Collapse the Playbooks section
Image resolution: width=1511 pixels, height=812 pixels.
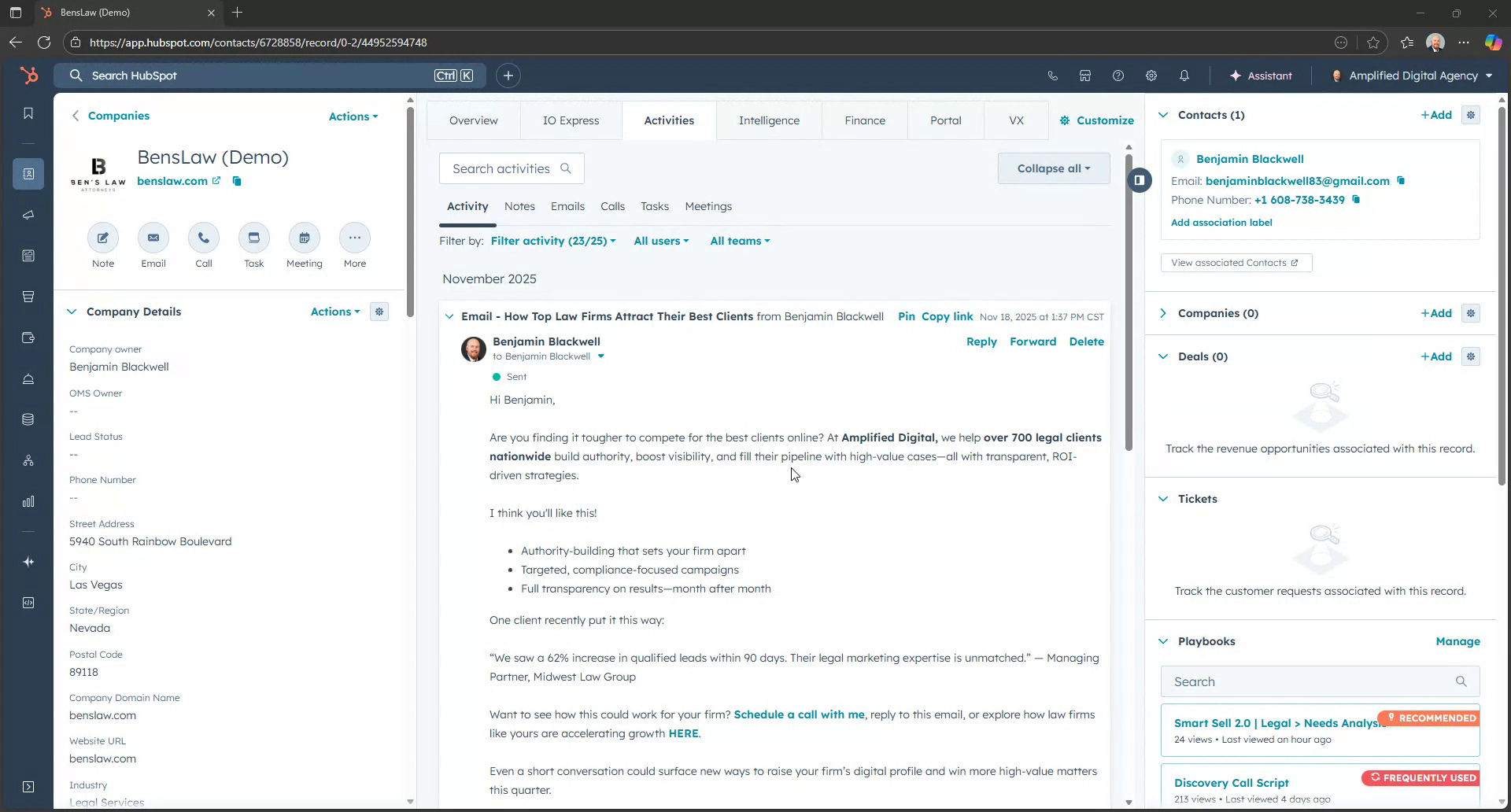point(1163,641)
